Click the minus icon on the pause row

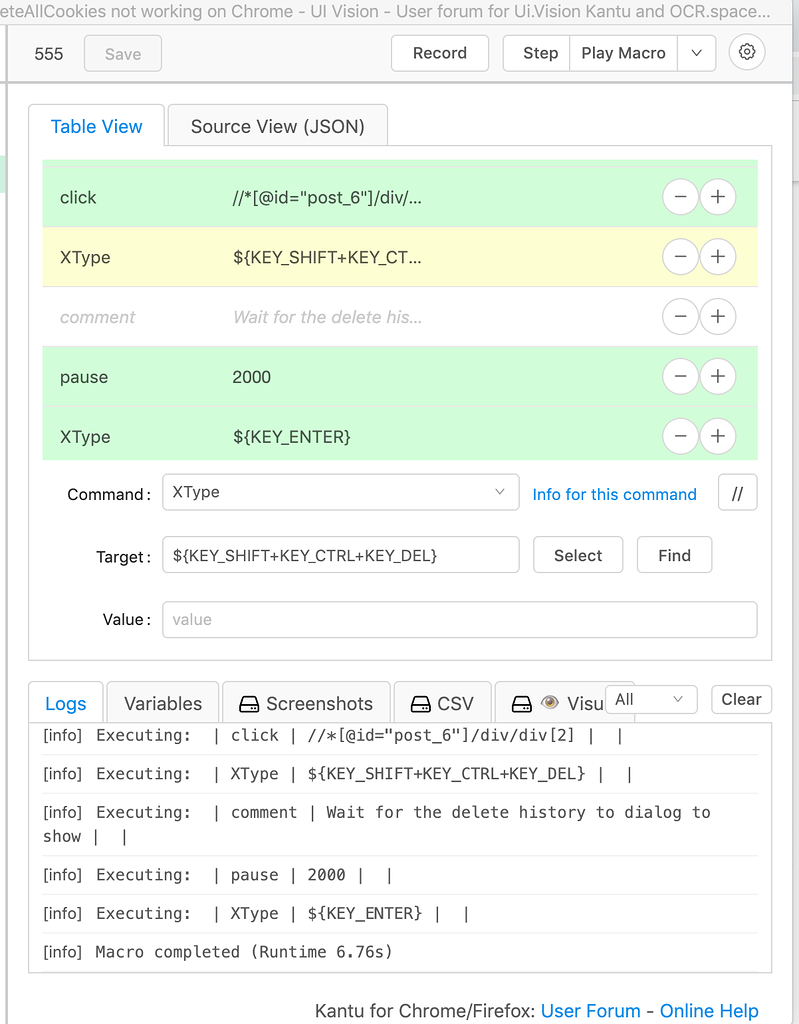680,376
